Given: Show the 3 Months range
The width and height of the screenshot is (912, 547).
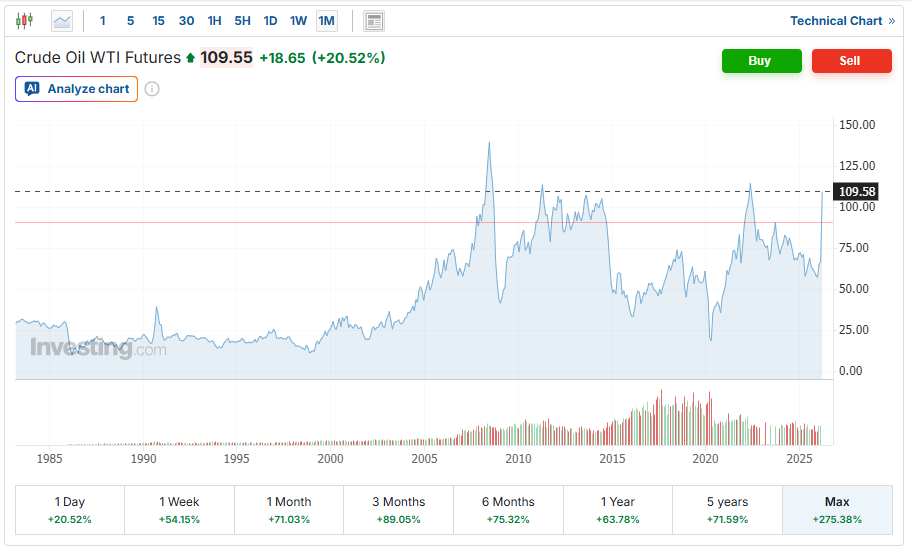Looking at the screenshot, I should (398, 510).
